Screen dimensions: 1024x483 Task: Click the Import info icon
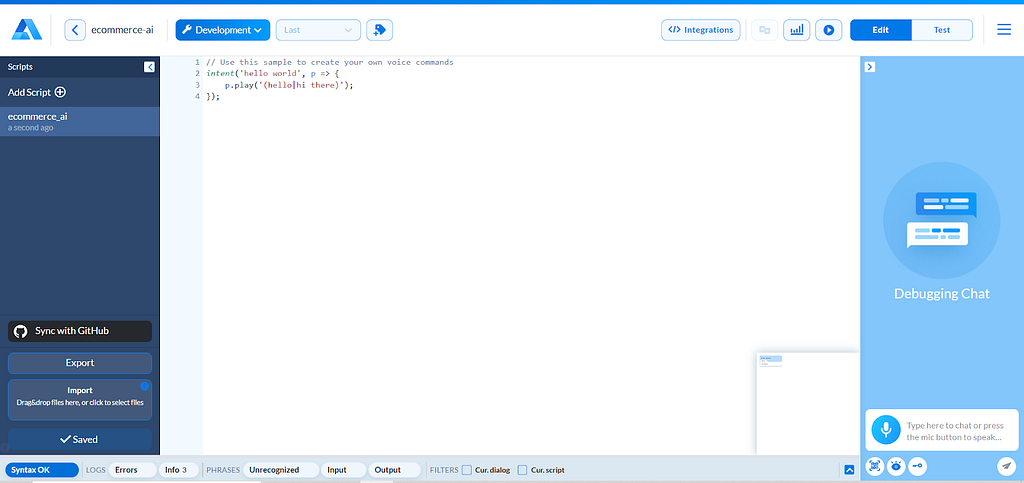pos(144,386)
